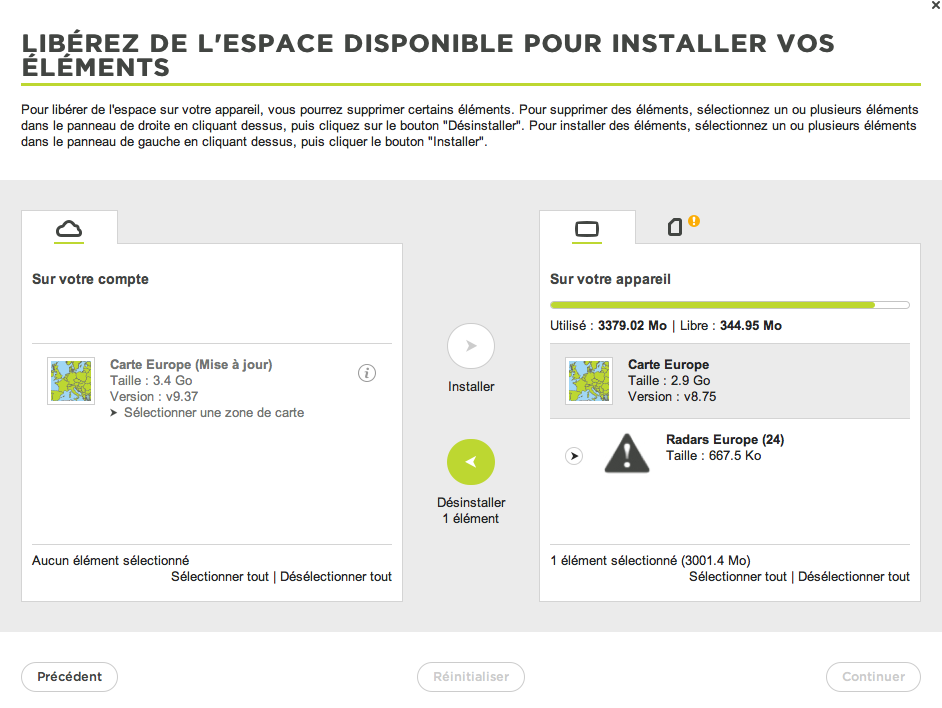Viewport: 942px width, 708px height.
Task: Click the Continuer button
Action: click(874, 677)
